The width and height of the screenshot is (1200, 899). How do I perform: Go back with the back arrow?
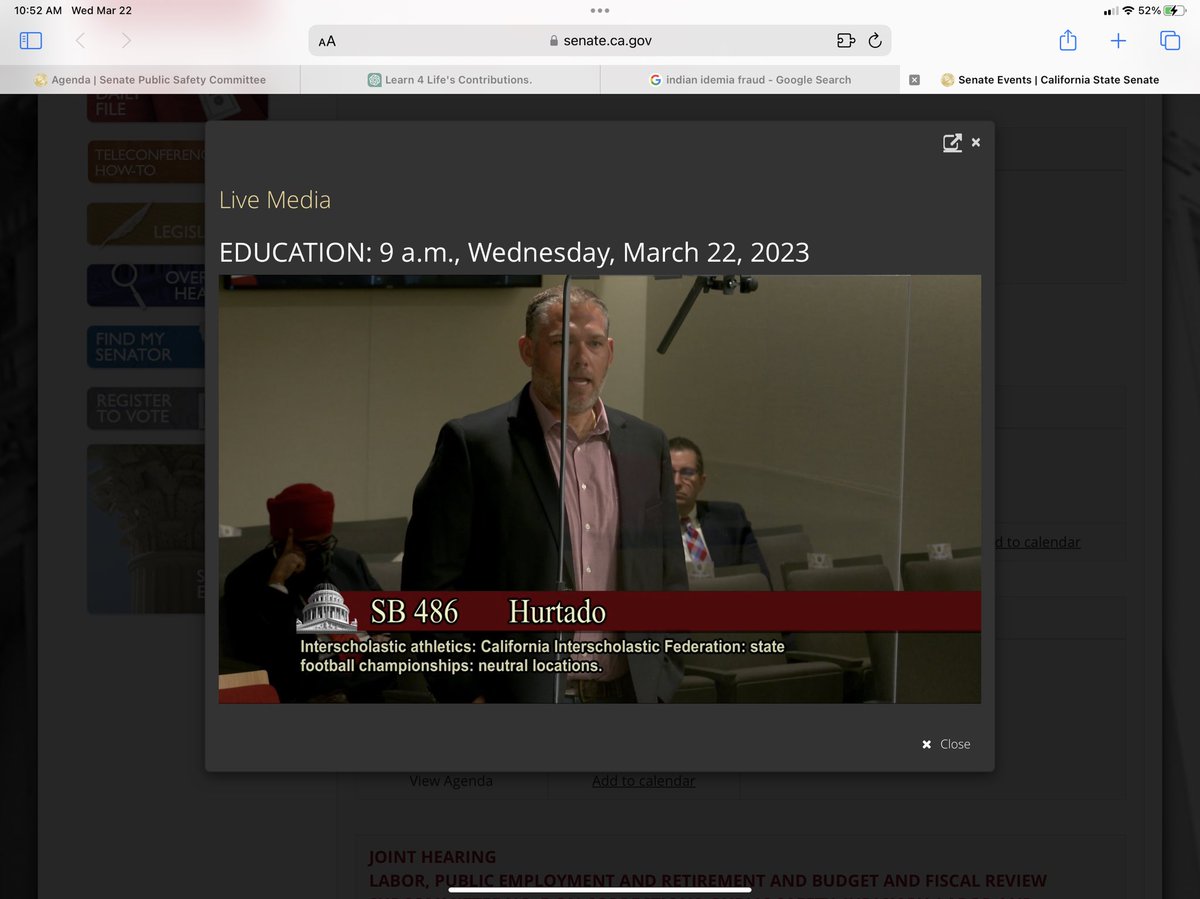(x=81, y=40)
